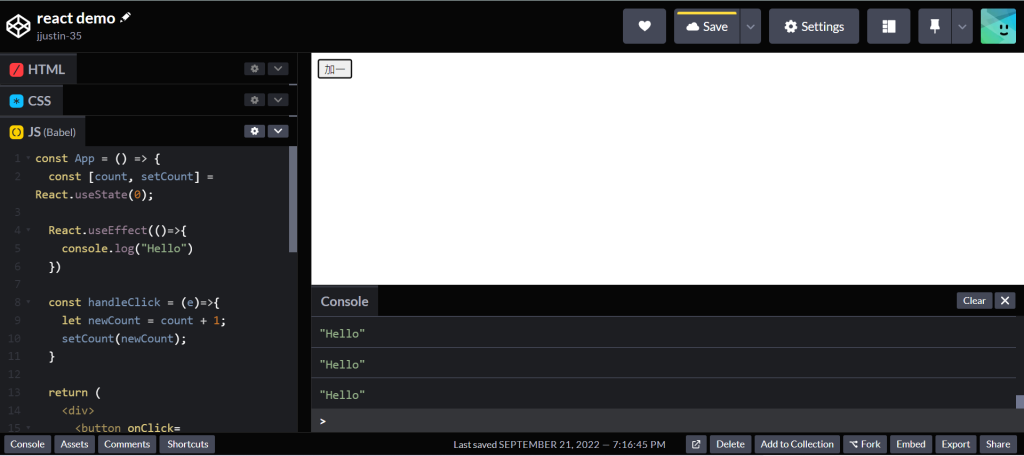Click JS editor vertical scrollbar

click(293, 199)
